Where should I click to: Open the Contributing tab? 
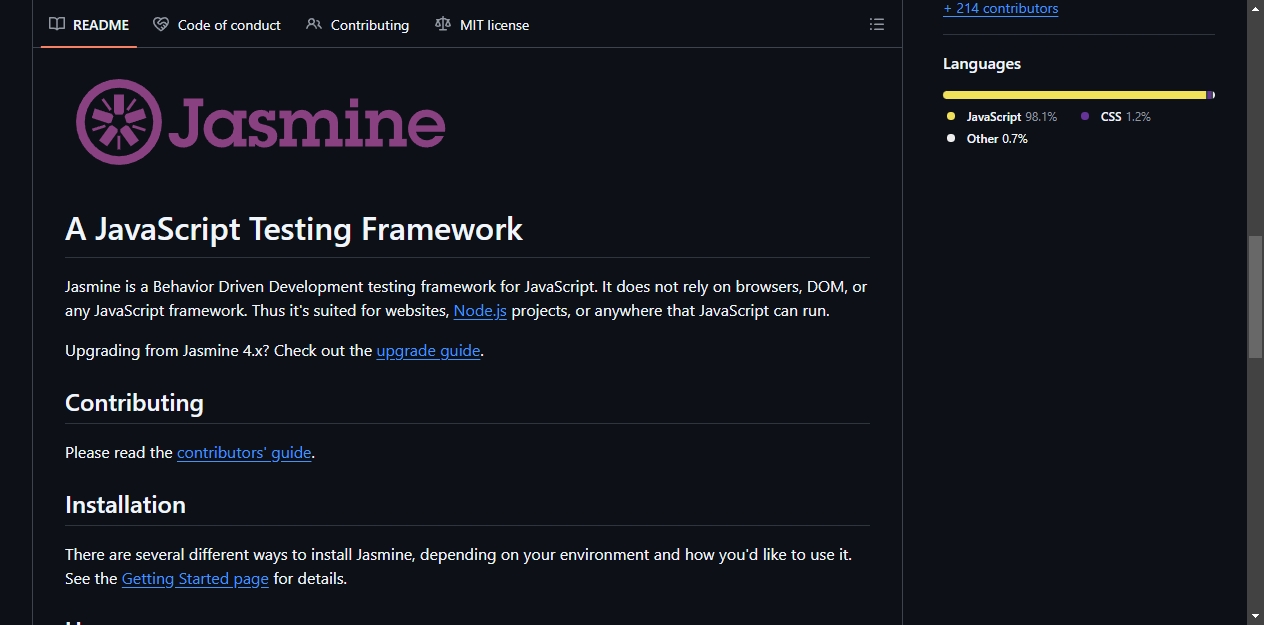(357, 25)
